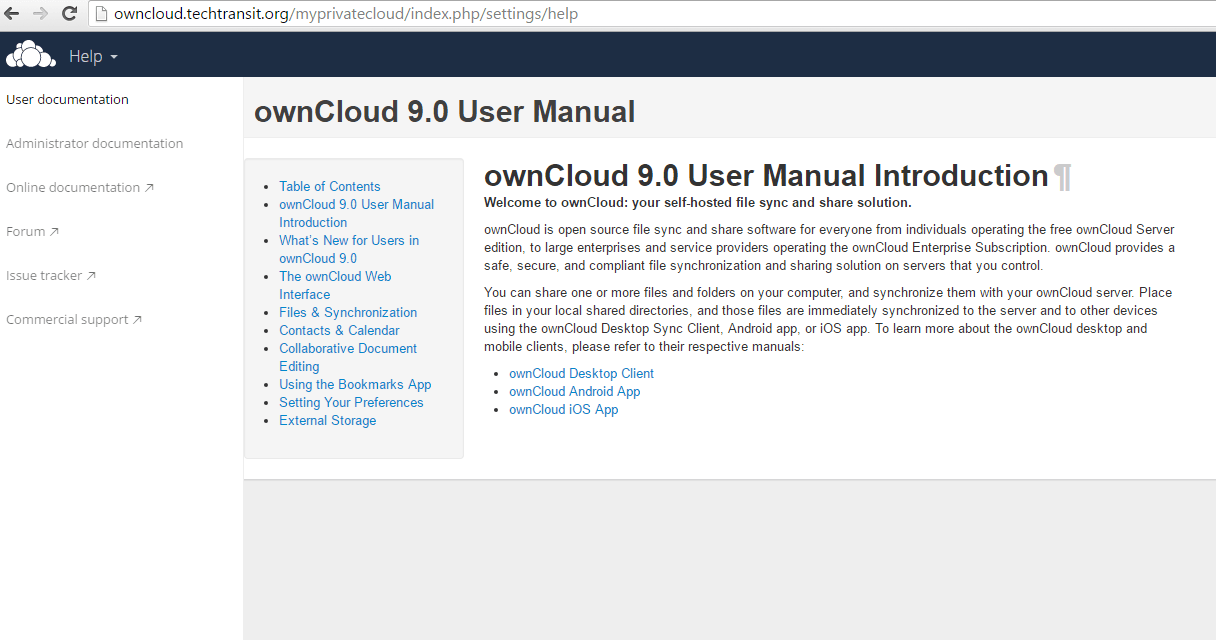Click the Table of Contents link
This screenshot has height=640, width=1216.
click(330, 186)
